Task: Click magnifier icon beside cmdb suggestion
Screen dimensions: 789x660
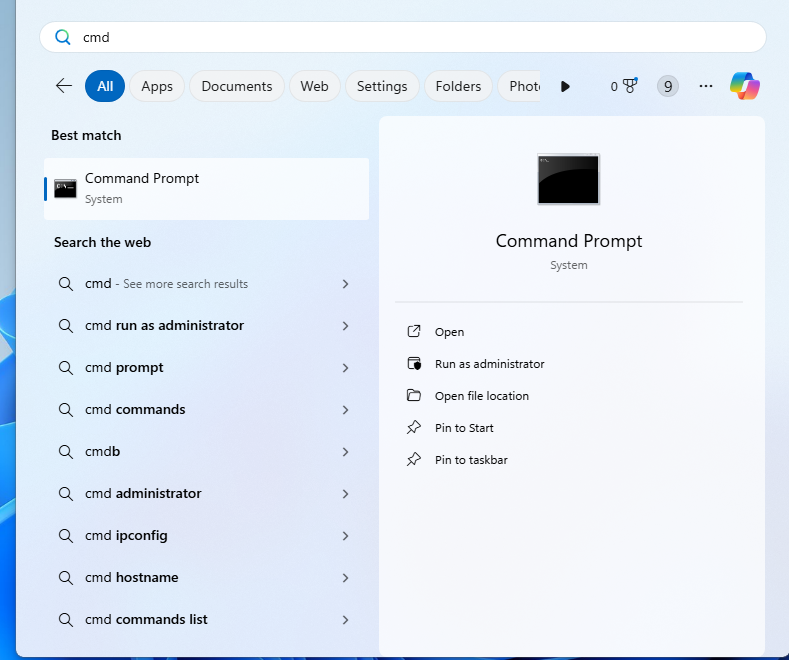Action: coord(65,452)
